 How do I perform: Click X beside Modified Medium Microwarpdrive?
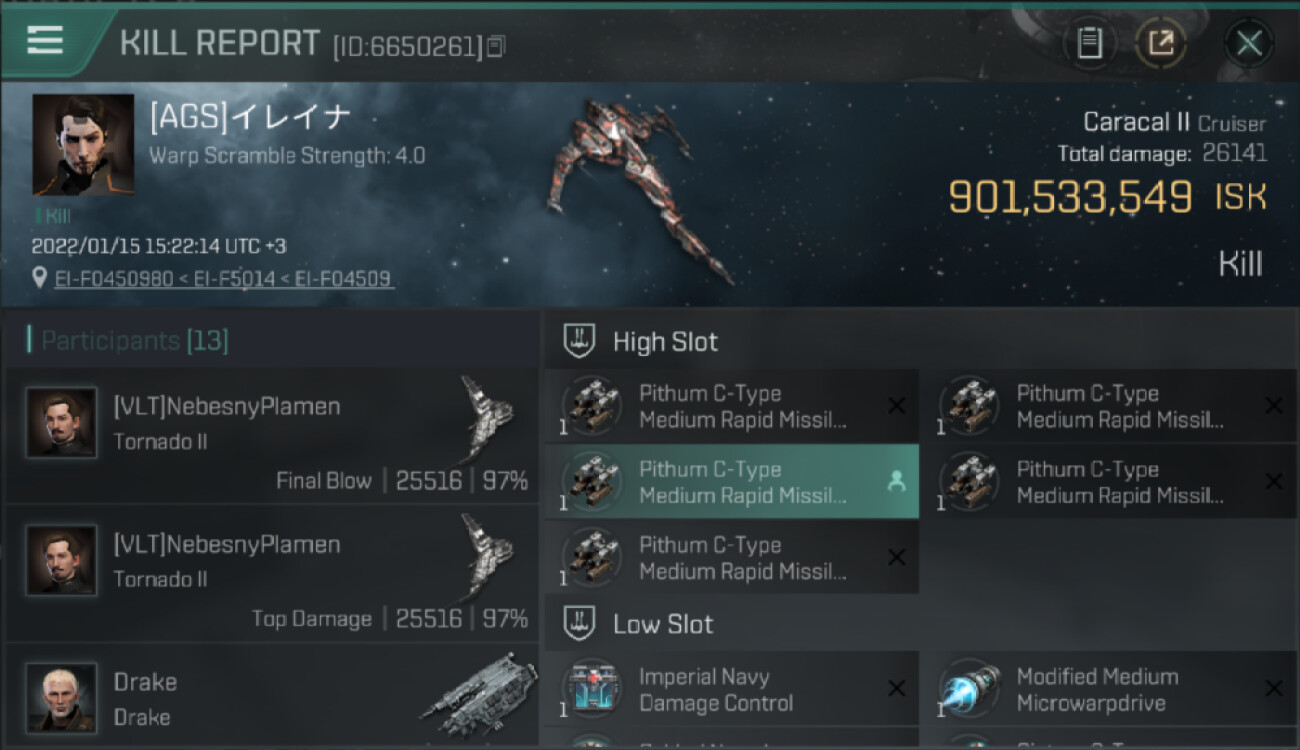click(x=1273, y=688)
